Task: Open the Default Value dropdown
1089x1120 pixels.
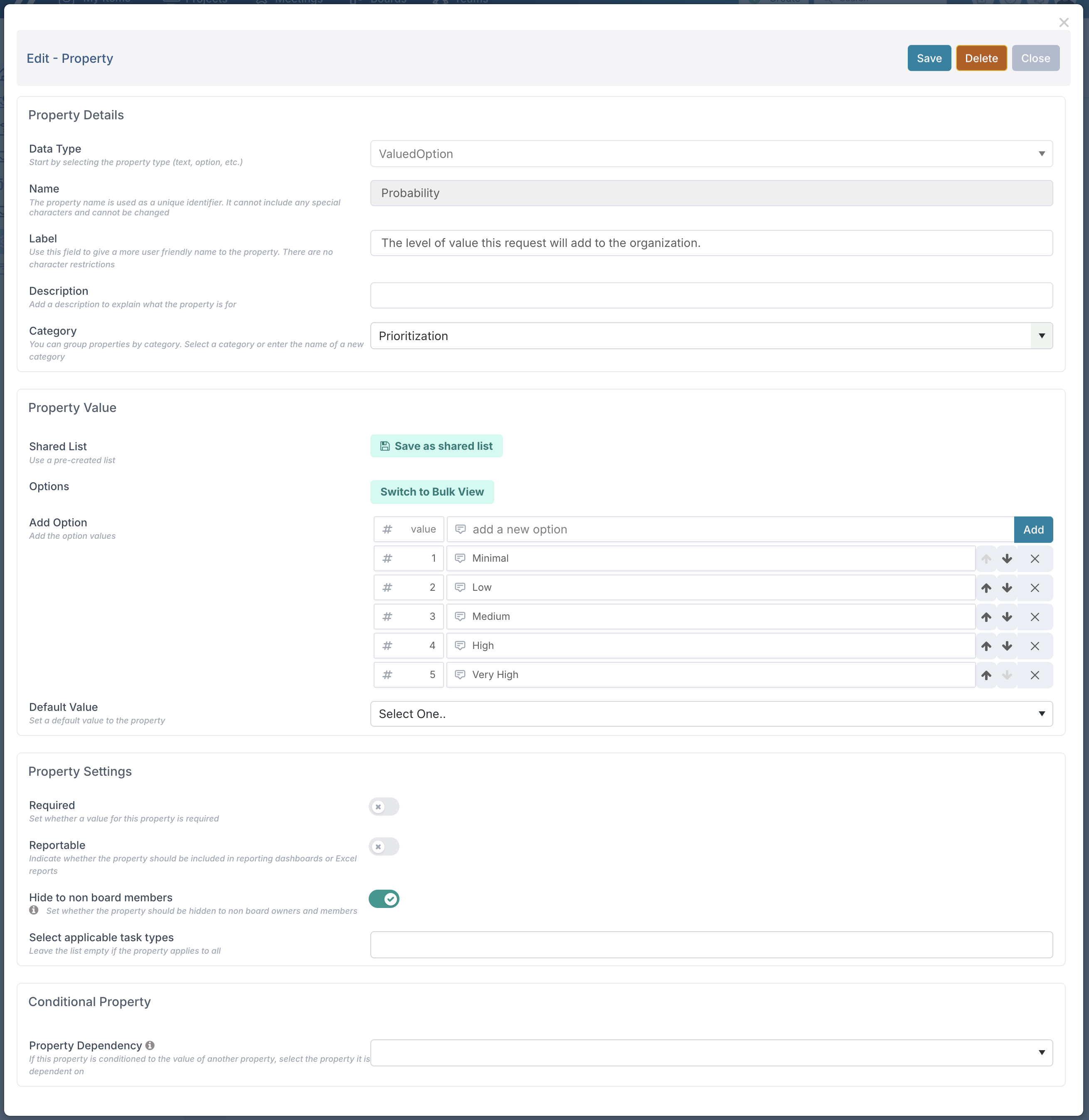Action: (x=711, y=714)
